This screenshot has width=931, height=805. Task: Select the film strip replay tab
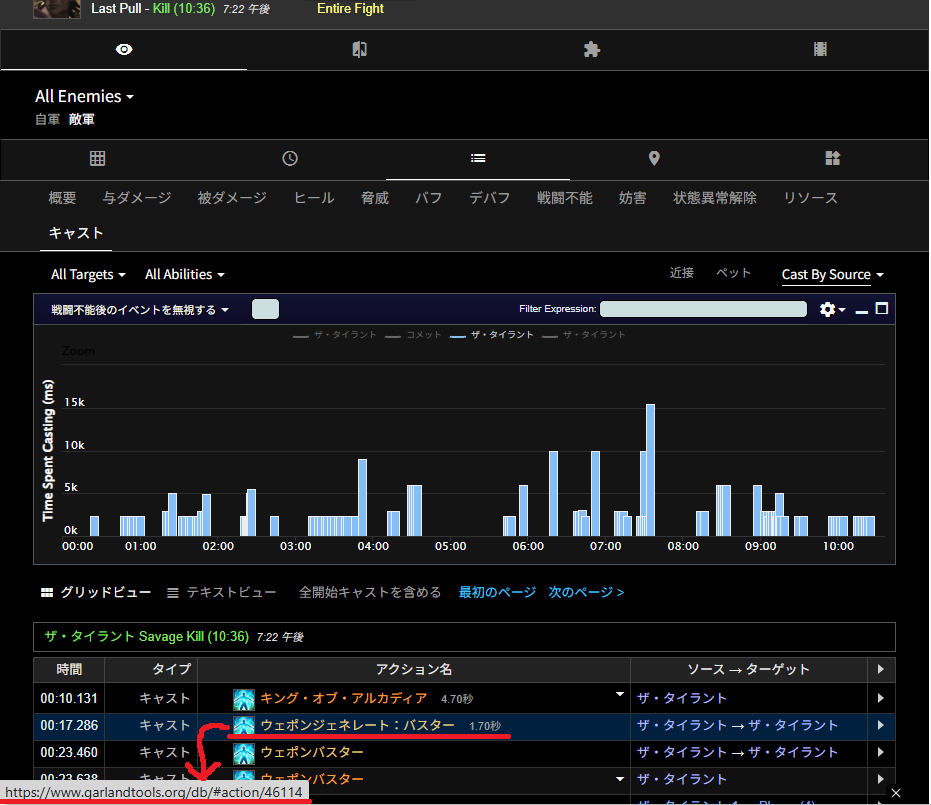pyautogui.click(x=820, y=50)
